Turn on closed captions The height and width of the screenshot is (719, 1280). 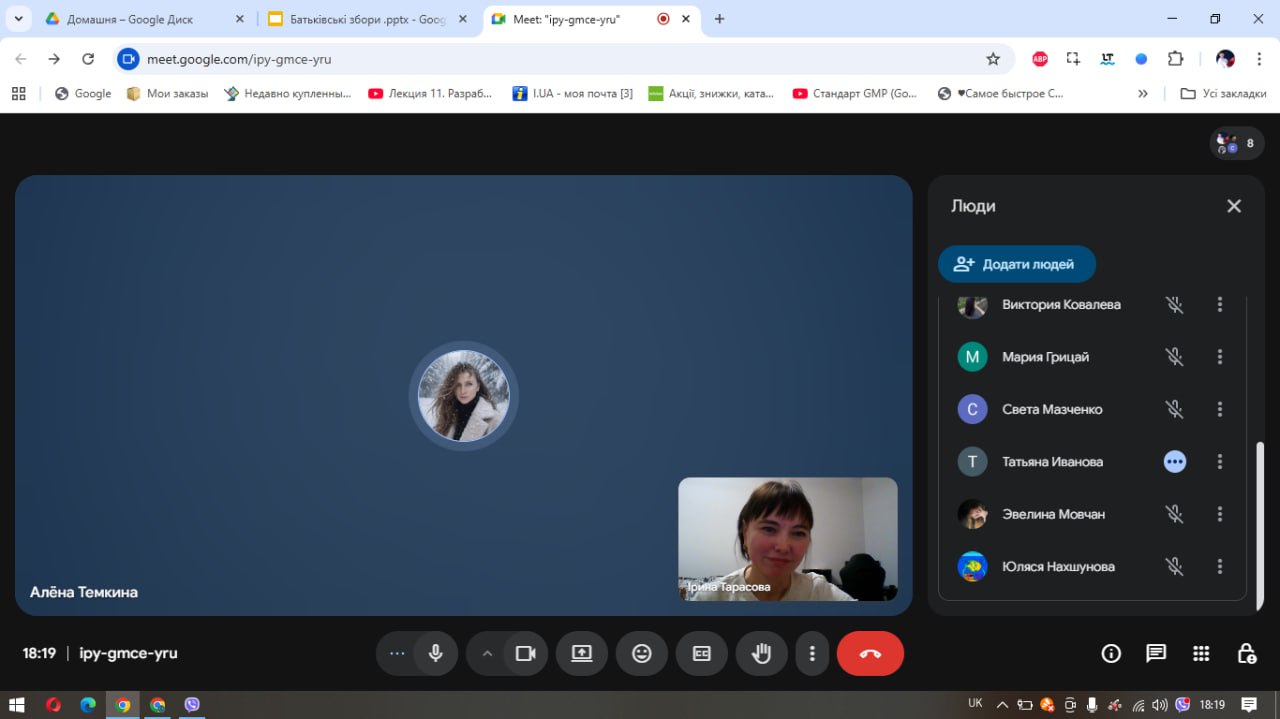point(702,653)
